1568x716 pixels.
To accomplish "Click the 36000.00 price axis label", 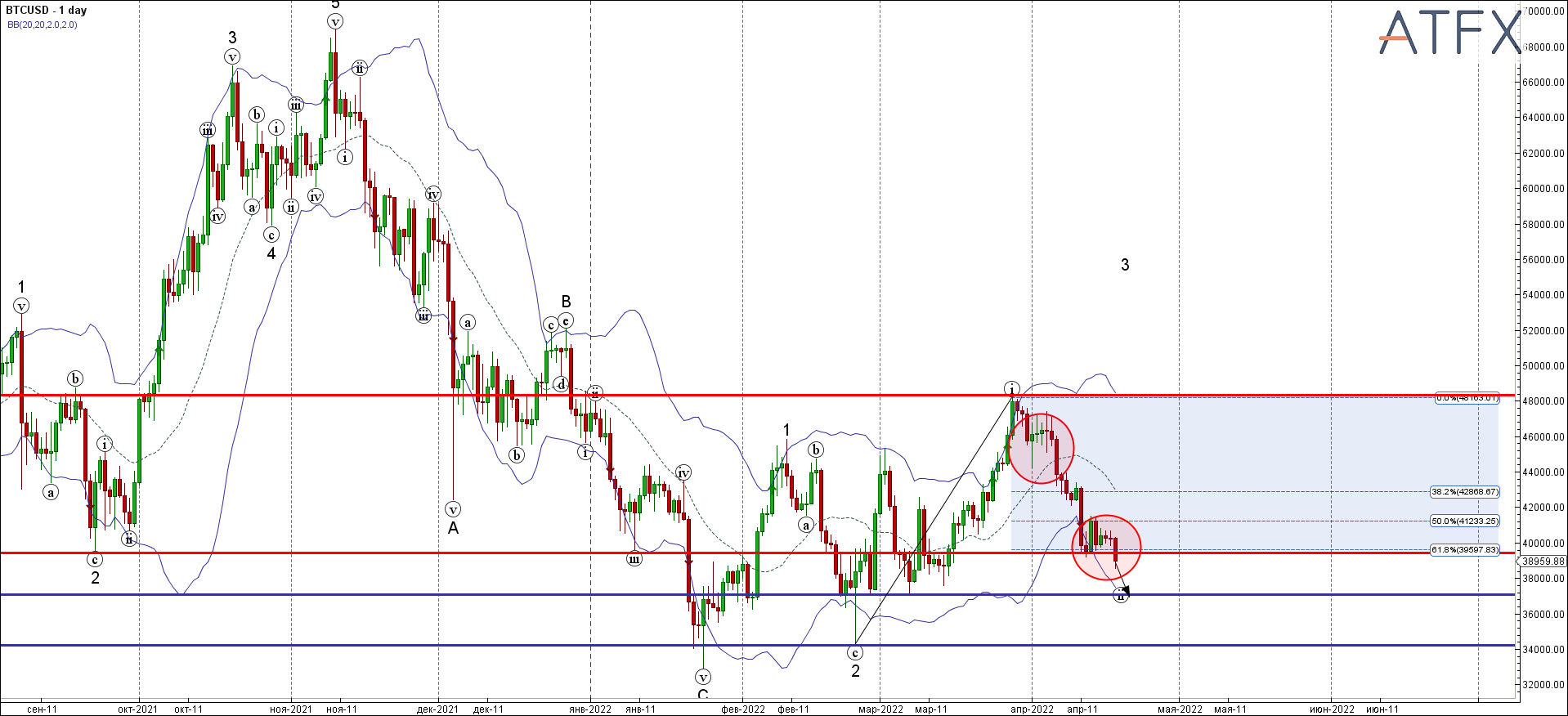I will pyautogui.click(x=1544, y=615).
